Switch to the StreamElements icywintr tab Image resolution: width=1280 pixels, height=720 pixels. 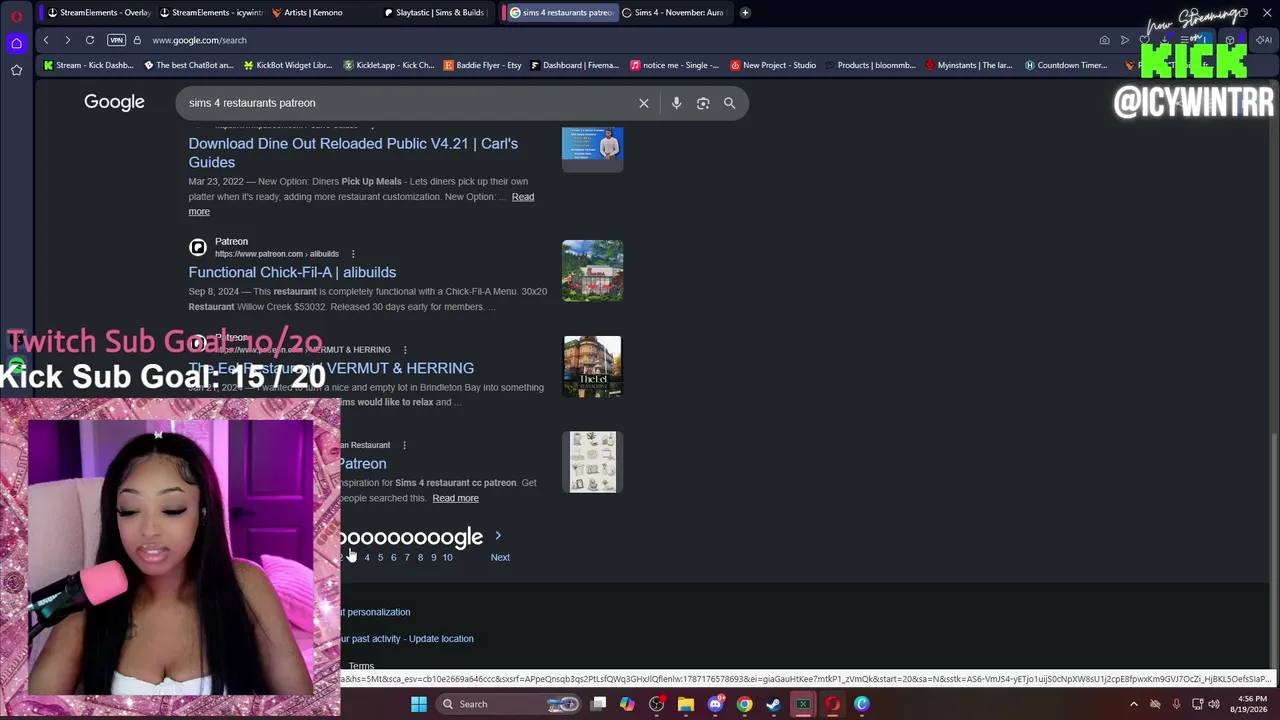[x=210, y=13]
